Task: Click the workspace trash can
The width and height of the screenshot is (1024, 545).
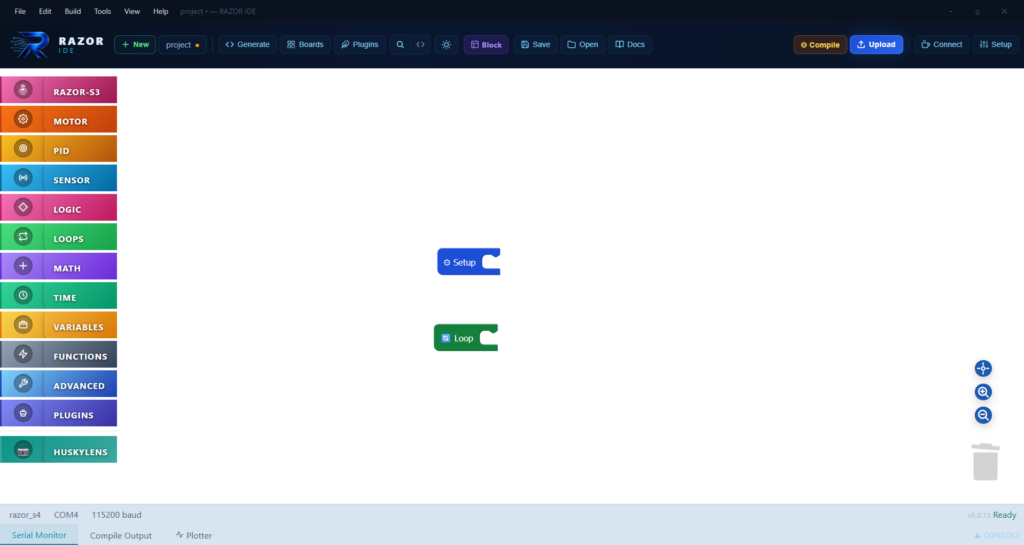Action: point(985,462)
